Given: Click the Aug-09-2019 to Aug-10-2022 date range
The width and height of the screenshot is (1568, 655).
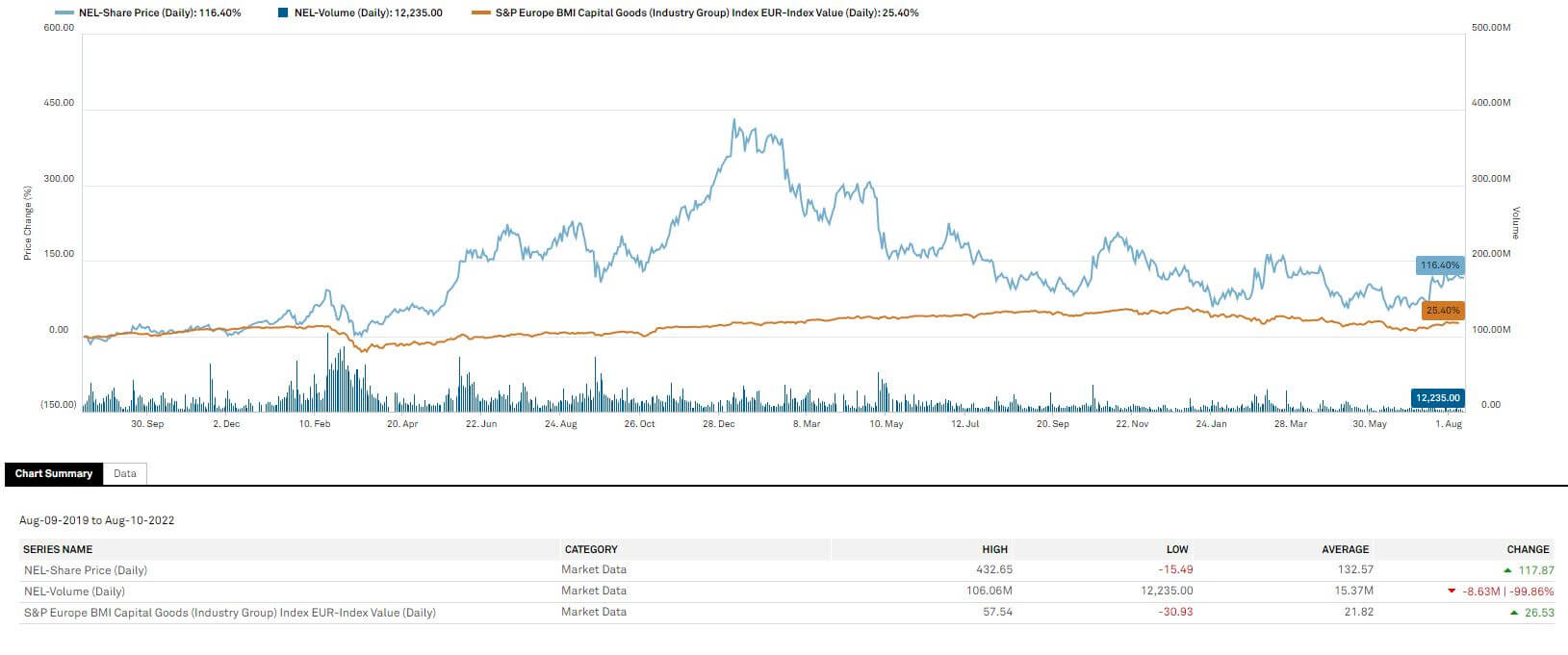Looking at the screenshot, I should click(x=96, y=520).
